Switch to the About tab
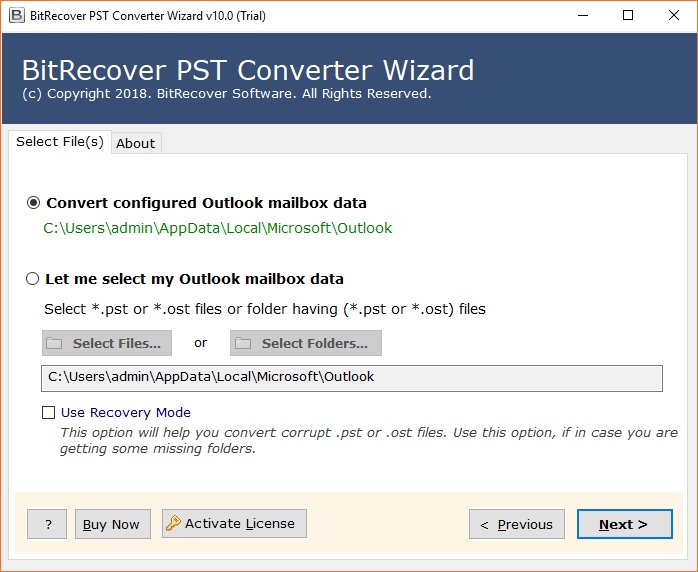 (x=136, y=143)
